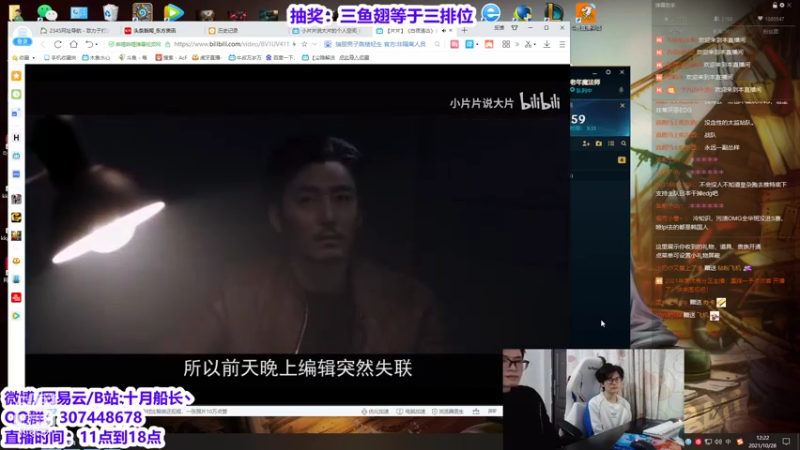Image resolution: width=800 pixels, height=450 pixels.
Task: Switch to the 2345网址导航 tab
Action: click(x=77, y=31)
